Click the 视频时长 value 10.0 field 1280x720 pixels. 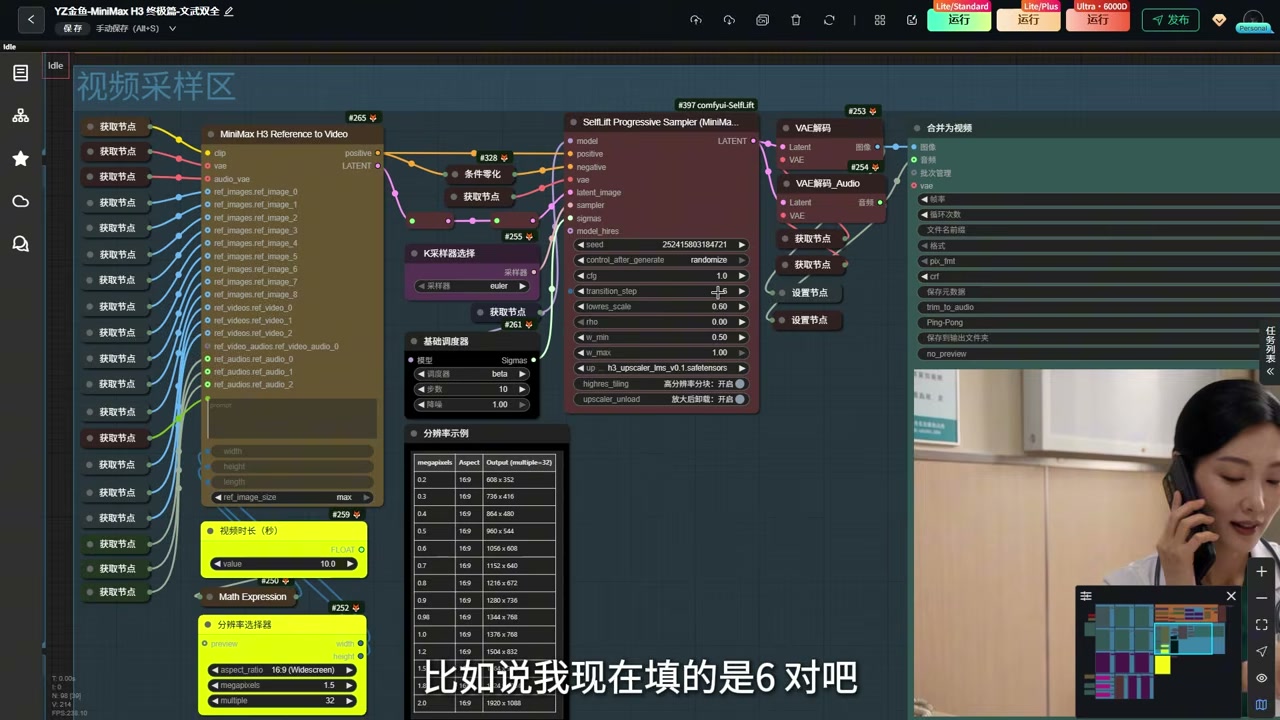[284, 564]
